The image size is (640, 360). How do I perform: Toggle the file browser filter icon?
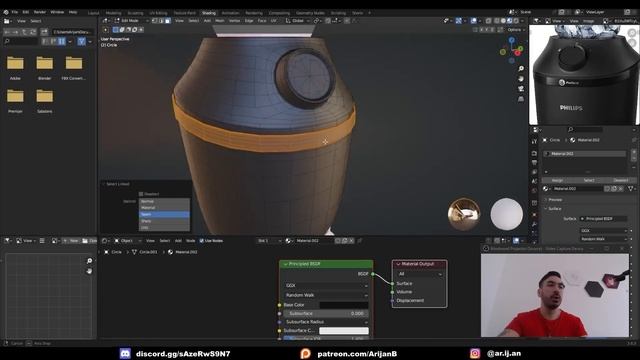click(x=82, y=41)
